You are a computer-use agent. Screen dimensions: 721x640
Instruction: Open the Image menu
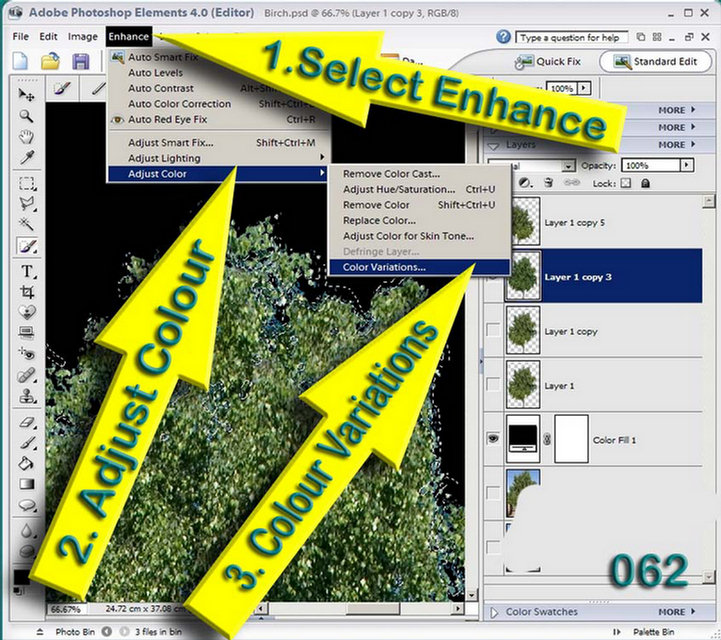(83, 36)
